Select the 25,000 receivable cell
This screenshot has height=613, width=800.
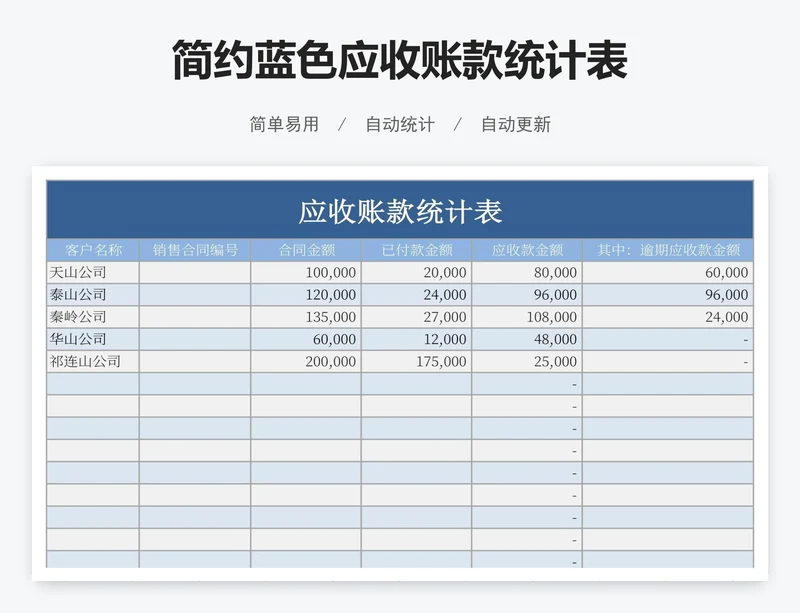pyautogui.click(x=527, y=361)
